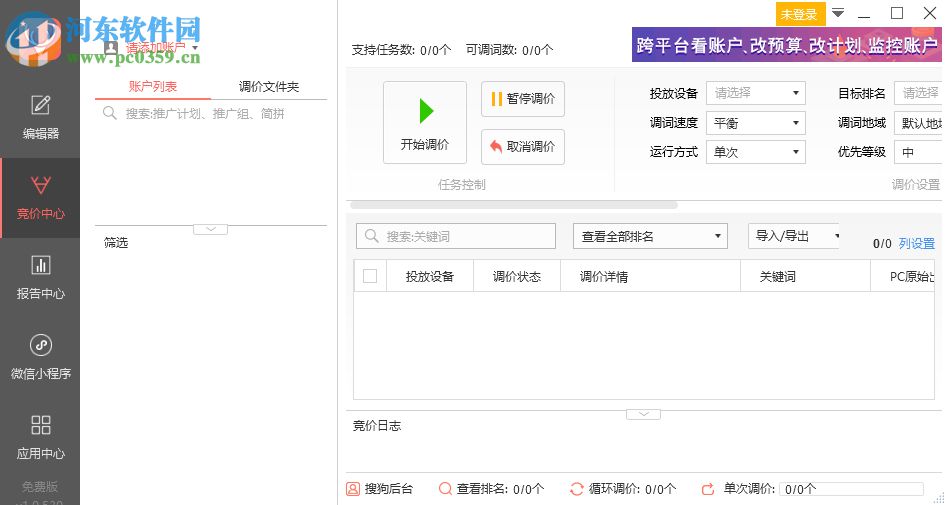The width and height of the screenshot is (946, 505).
Task: Click the 暂停调价 pause button
Action: click(522, 99)
